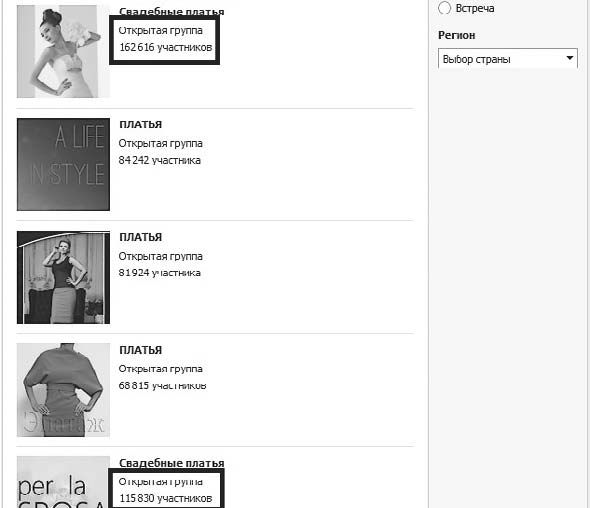The height and width of the screenshot is (508, 590).
Task: Click the Встреча label text
Action: tap(475, 8)
